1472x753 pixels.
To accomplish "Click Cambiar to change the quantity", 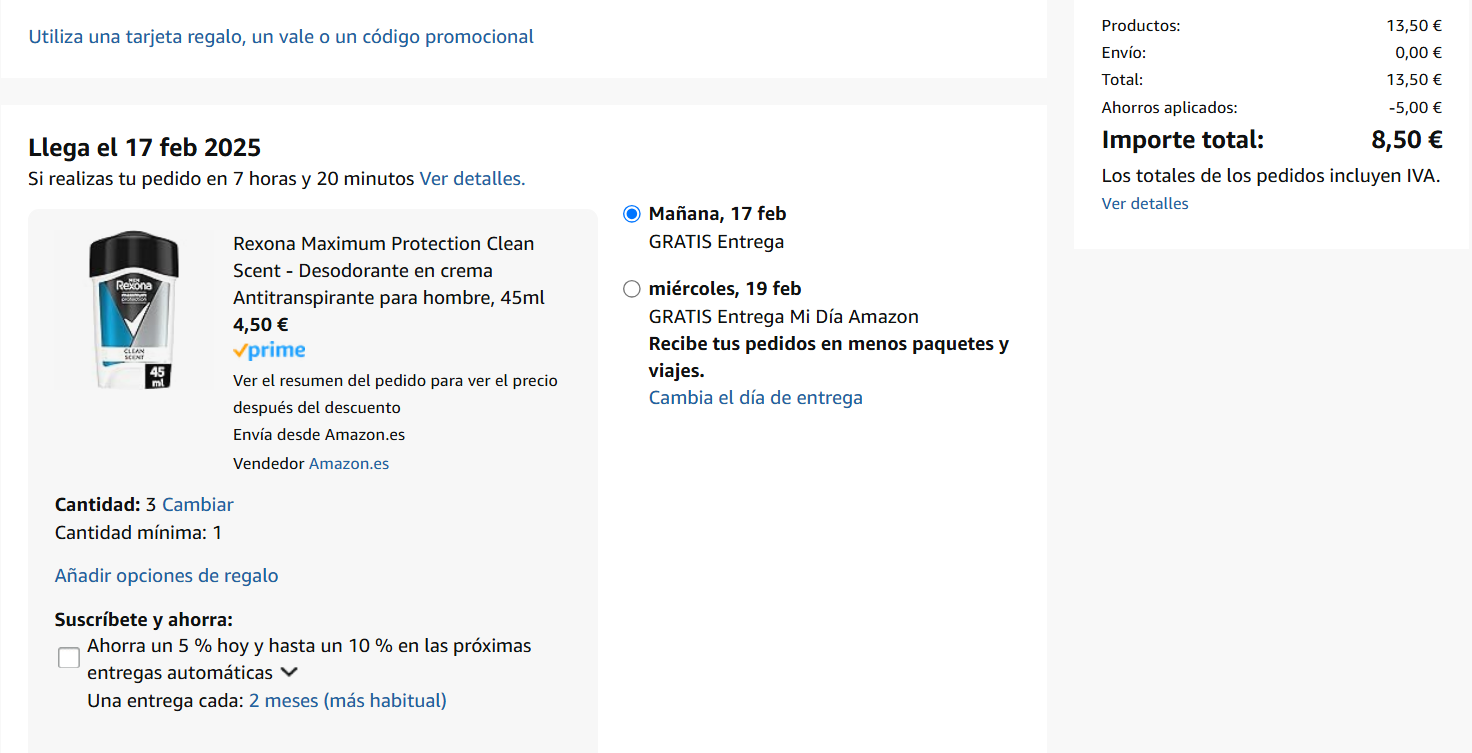I will 198,505.
